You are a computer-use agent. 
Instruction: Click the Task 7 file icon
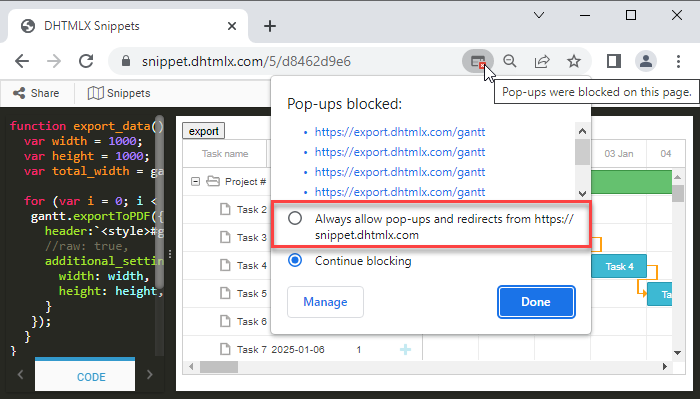tap(225, 349)
